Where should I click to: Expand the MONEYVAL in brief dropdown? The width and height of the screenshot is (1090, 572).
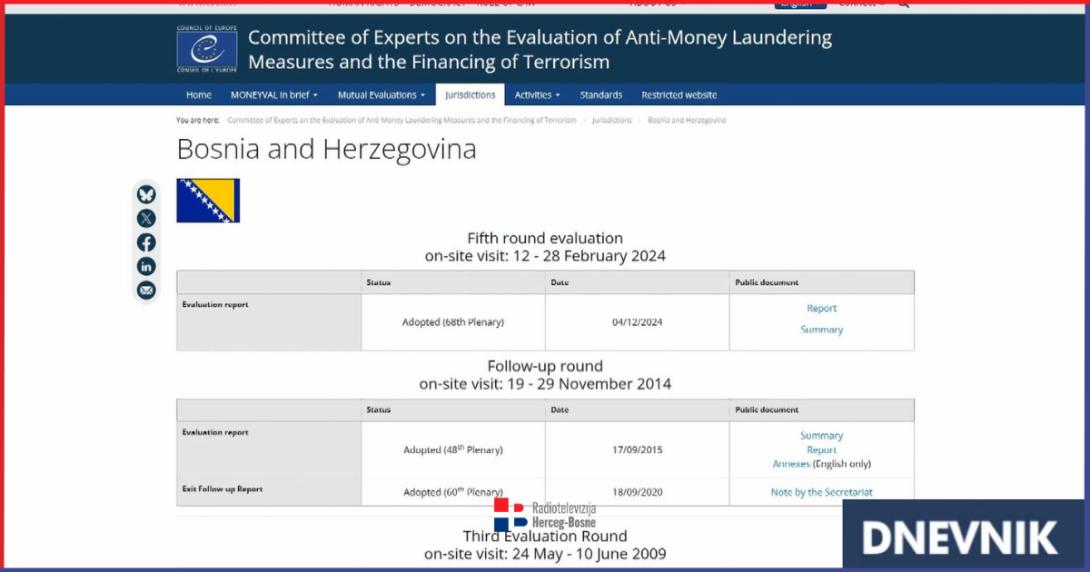(x=274, y=95)
